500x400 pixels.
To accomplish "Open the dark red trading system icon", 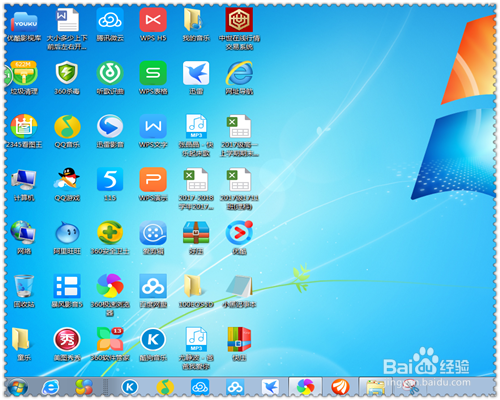I will [x=239, y=21].
